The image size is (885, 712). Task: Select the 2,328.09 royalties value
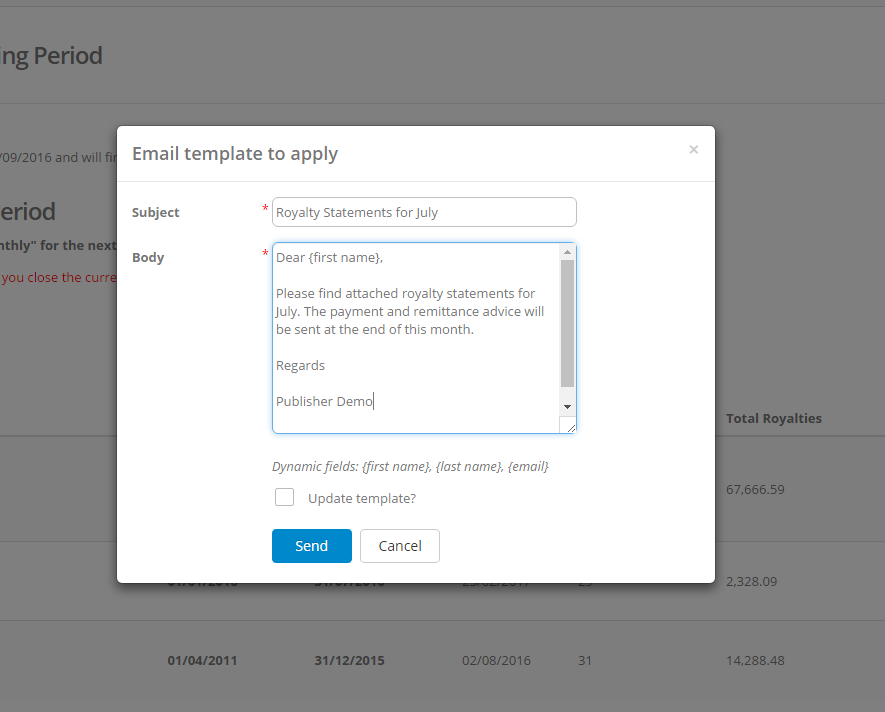tap(751, 581)
